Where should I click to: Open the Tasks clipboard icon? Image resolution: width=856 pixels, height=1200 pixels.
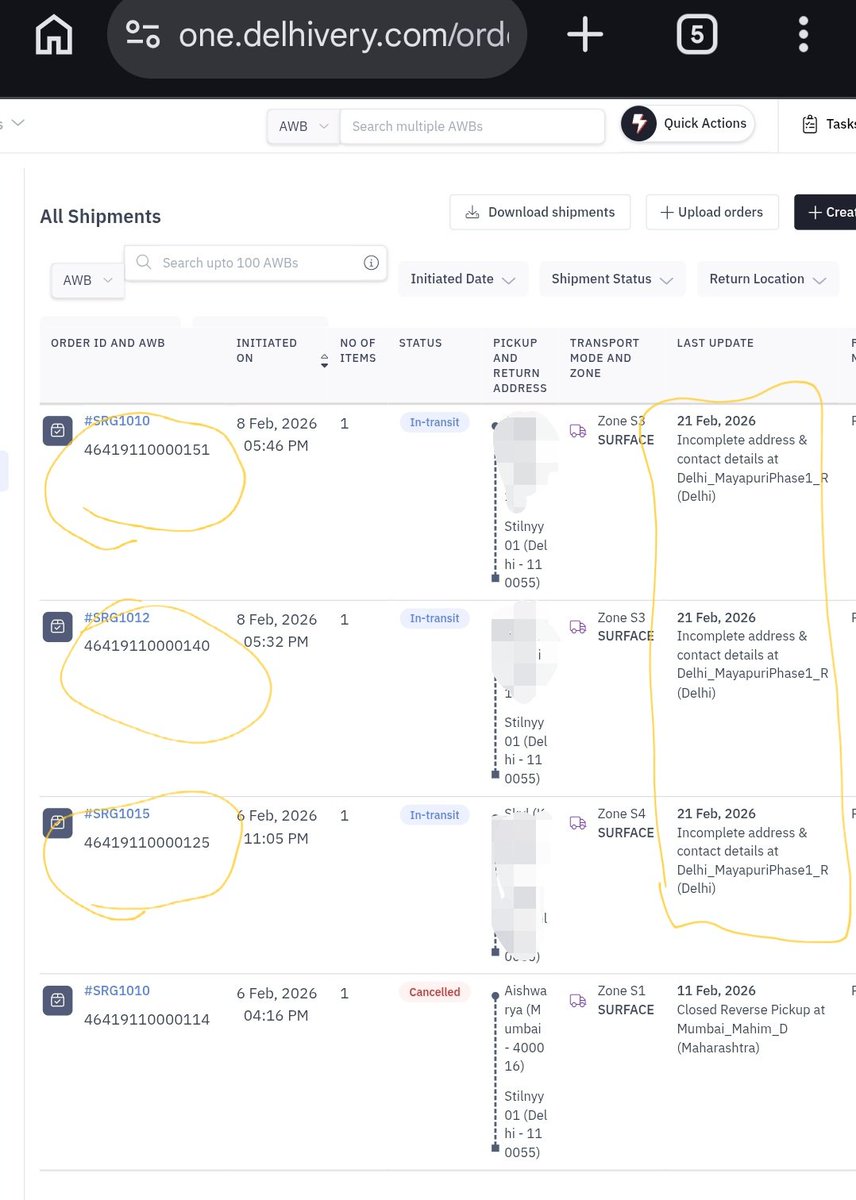point(810,124)
